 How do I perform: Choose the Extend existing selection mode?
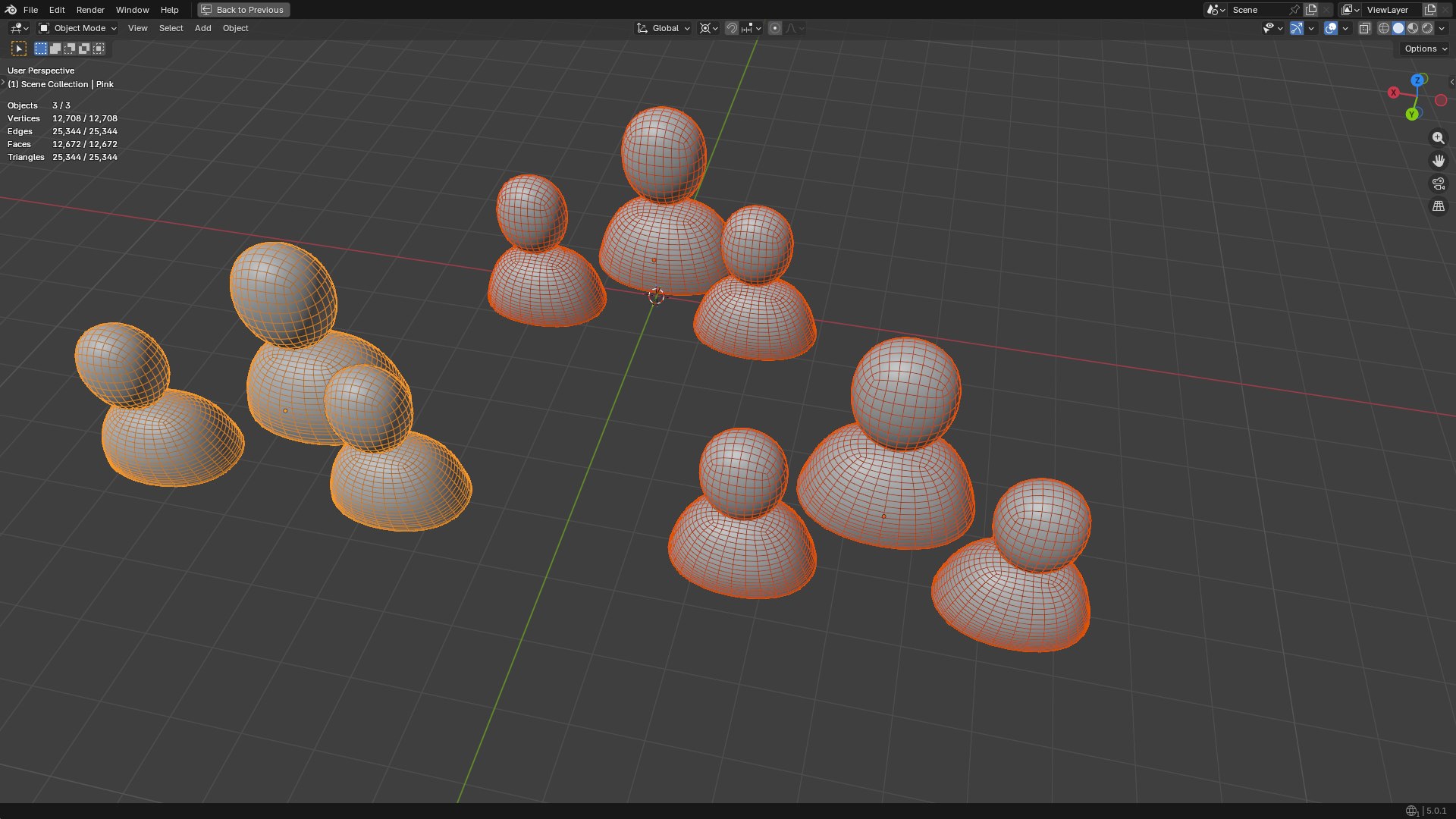click(55, 49)
